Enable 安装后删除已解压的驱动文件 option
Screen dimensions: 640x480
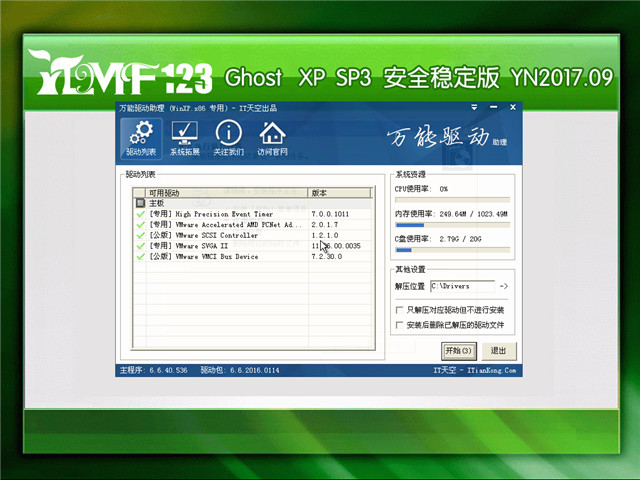pyautogui.click(x=400, y=325)
